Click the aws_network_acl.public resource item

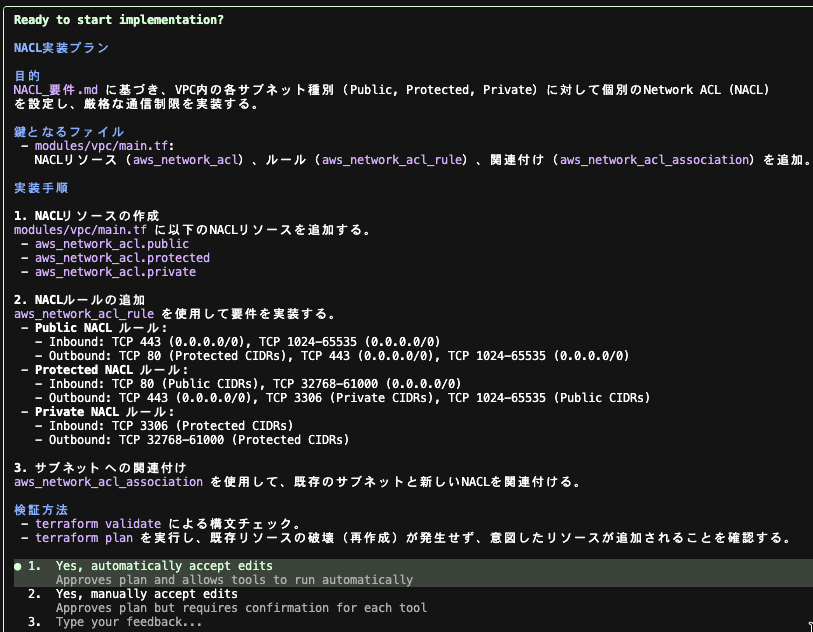click(111, 244)
